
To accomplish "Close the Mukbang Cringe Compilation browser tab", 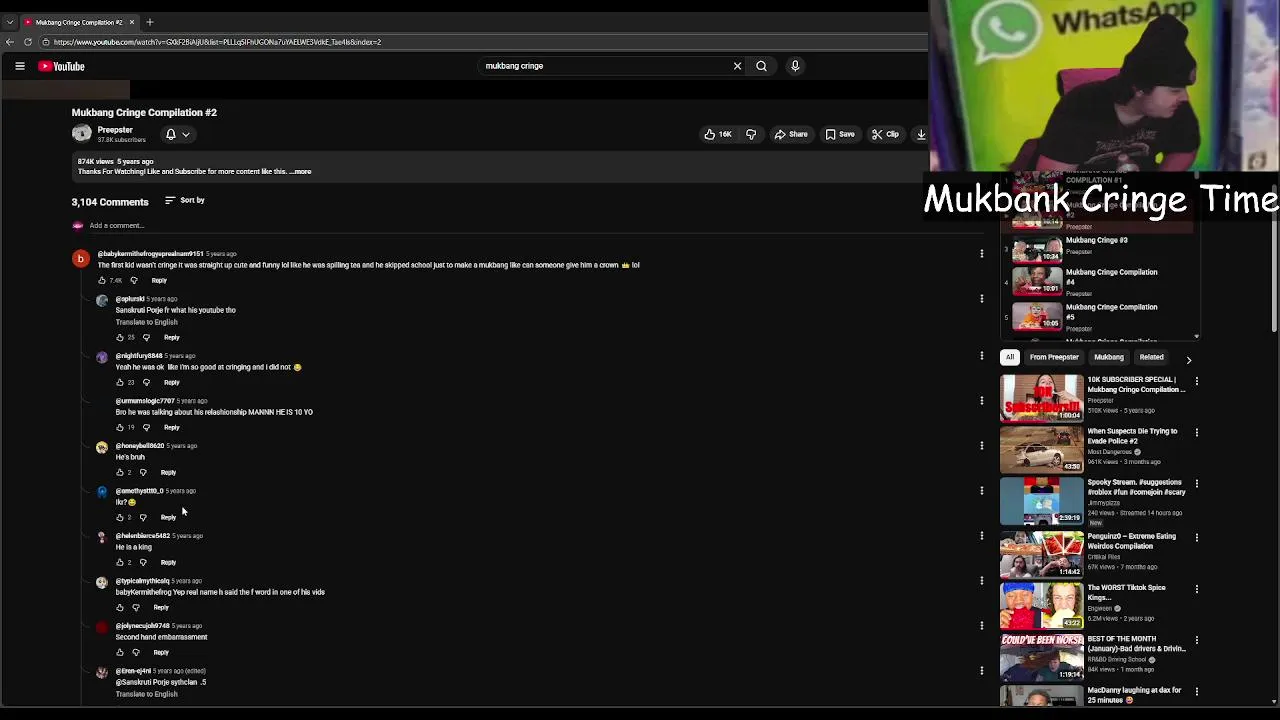I will 131,22.
